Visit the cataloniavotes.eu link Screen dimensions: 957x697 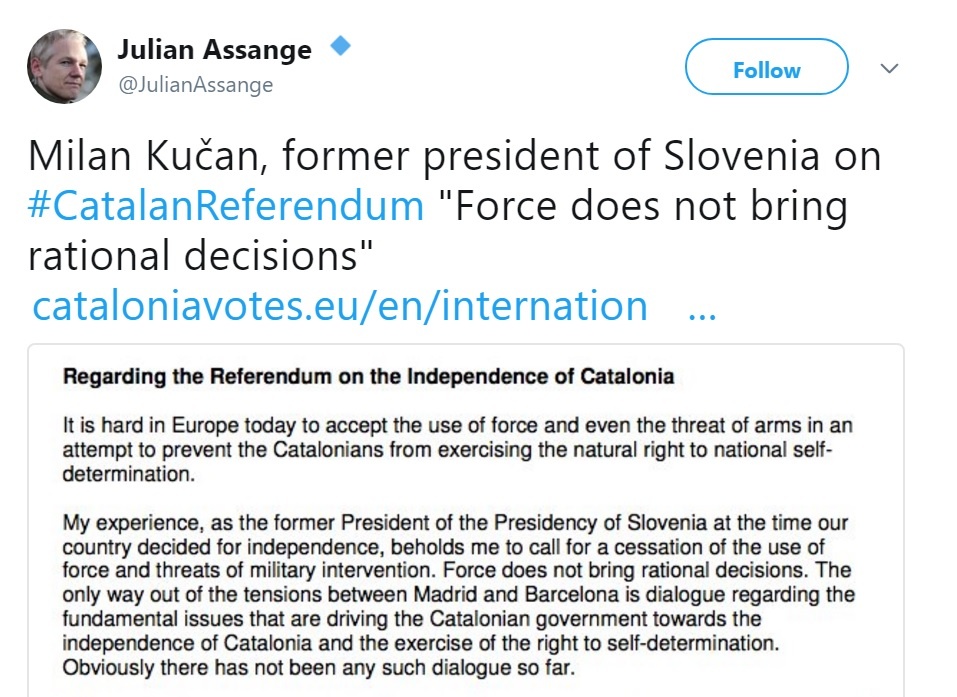pos(340,305)
